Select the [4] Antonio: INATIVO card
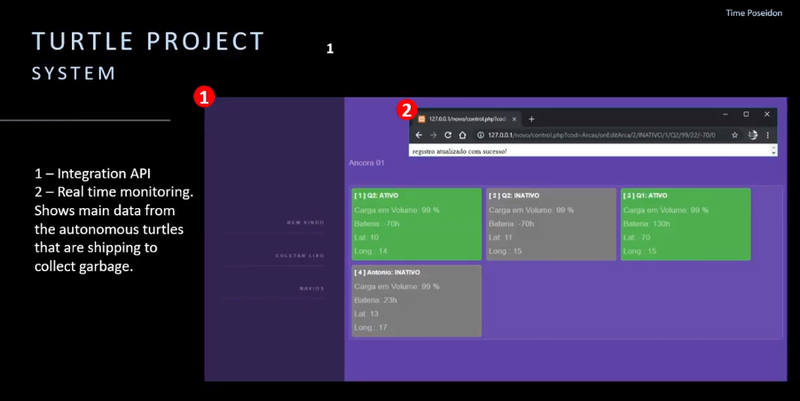This screenshot has width=800, height=401. click(x=415, y=299)
